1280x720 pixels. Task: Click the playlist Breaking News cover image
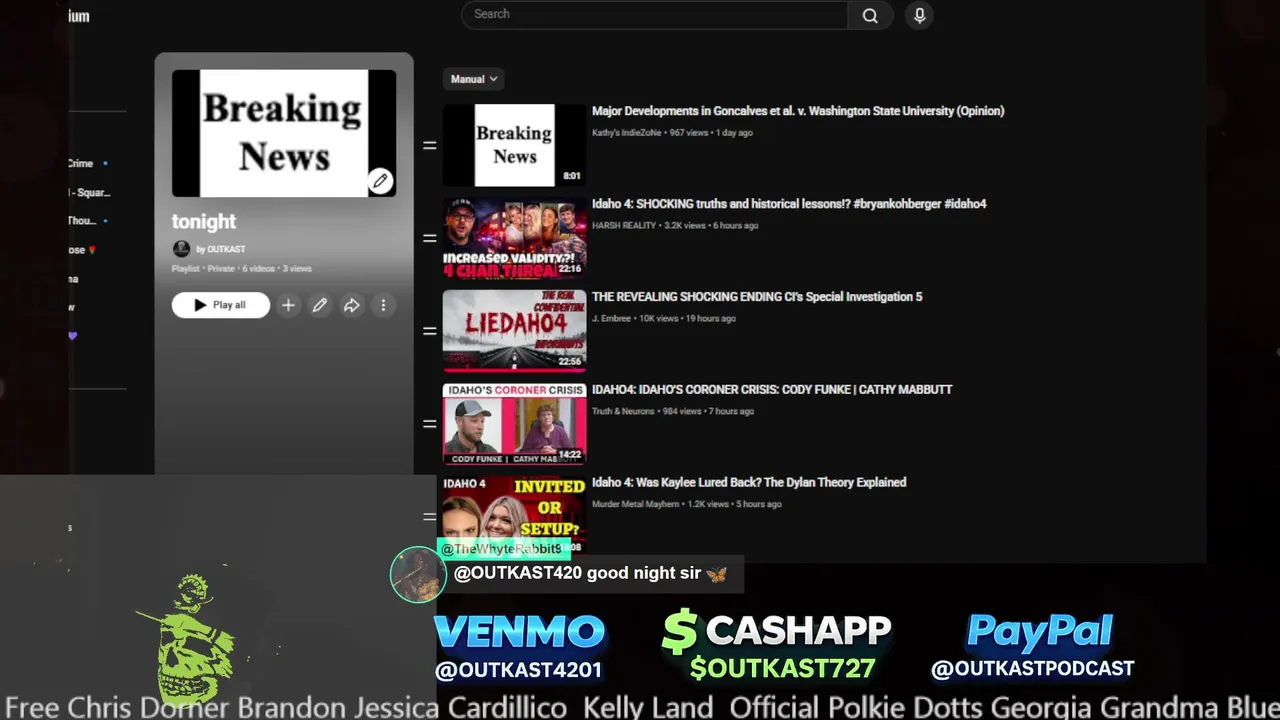(x=284, y=133)
